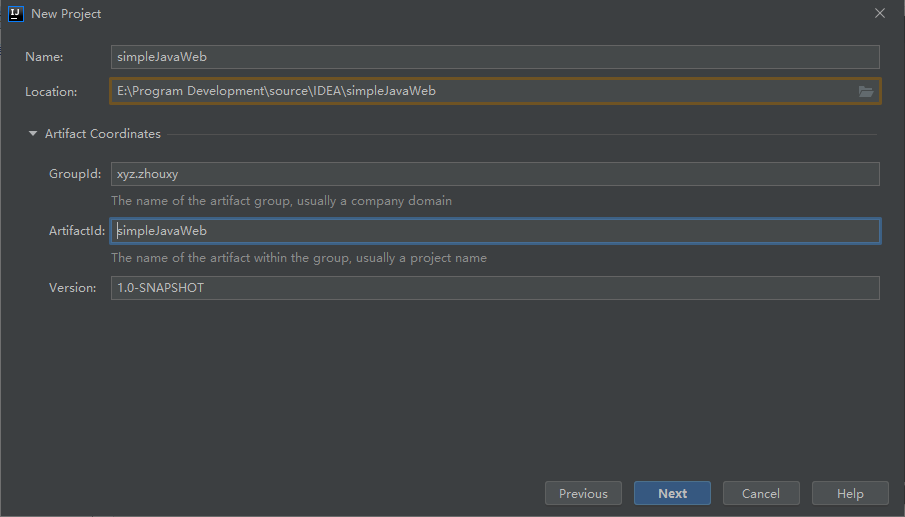Click the 'Artifact Coordinates' section title
This screenshot has height=517, width=905.
[103, 134]
